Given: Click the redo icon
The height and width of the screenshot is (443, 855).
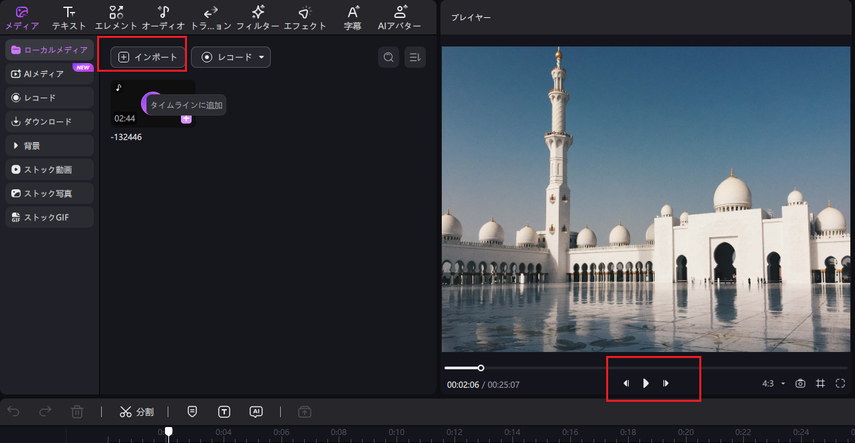Looking at the screenshot, I should tap(45, 412).
